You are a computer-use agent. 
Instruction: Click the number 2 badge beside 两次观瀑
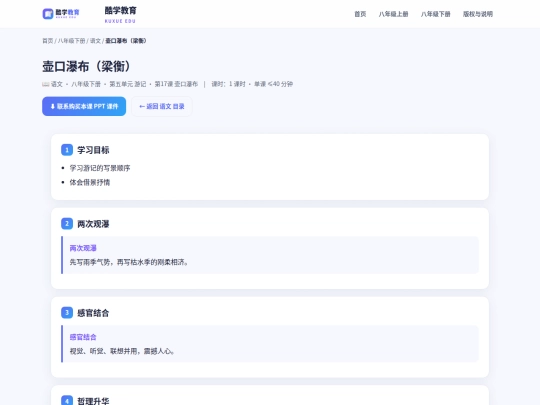pos(67,224)
